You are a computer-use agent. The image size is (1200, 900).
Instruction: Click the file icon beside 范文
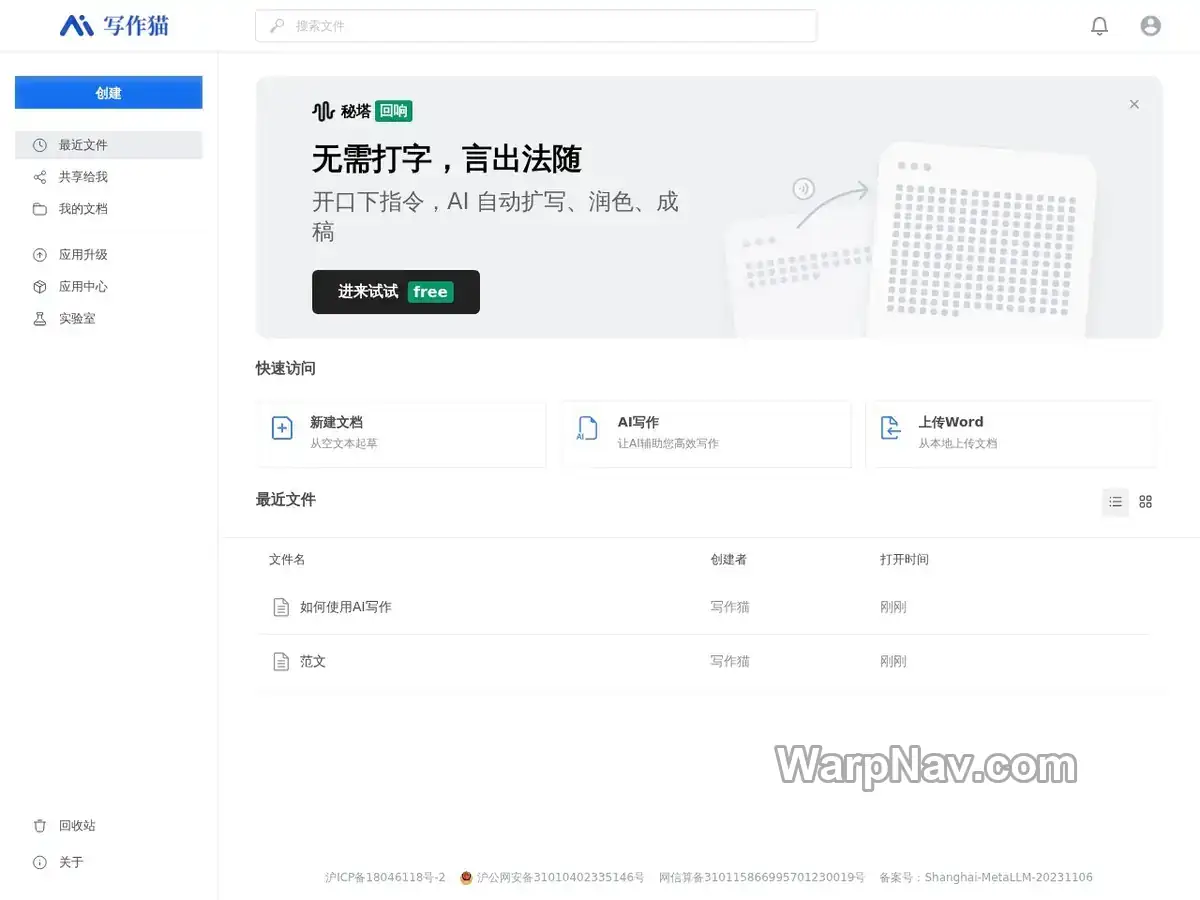[x=281, y=661]
